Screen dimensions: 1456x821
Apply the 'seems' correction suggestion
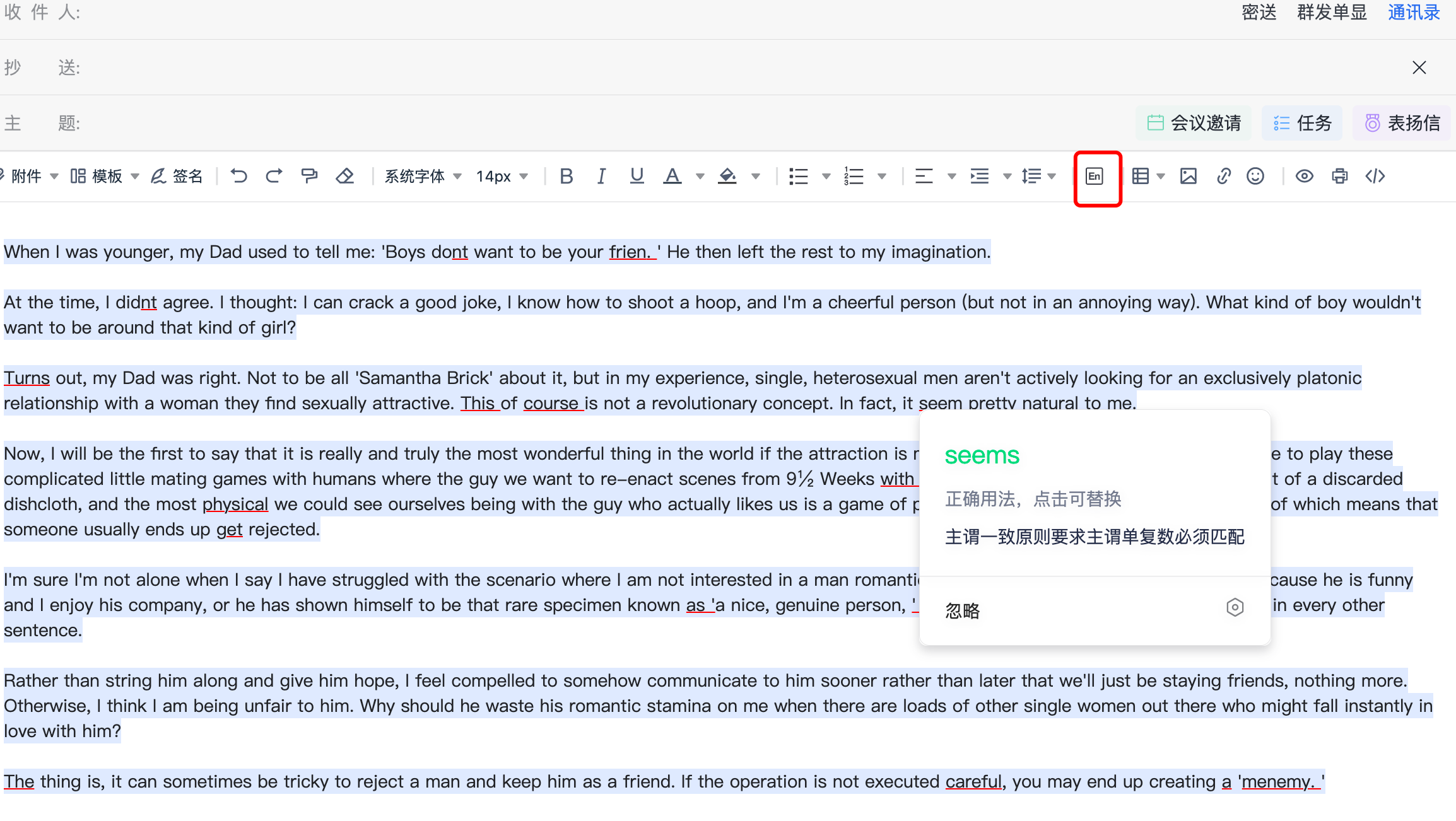coord(982,455)
